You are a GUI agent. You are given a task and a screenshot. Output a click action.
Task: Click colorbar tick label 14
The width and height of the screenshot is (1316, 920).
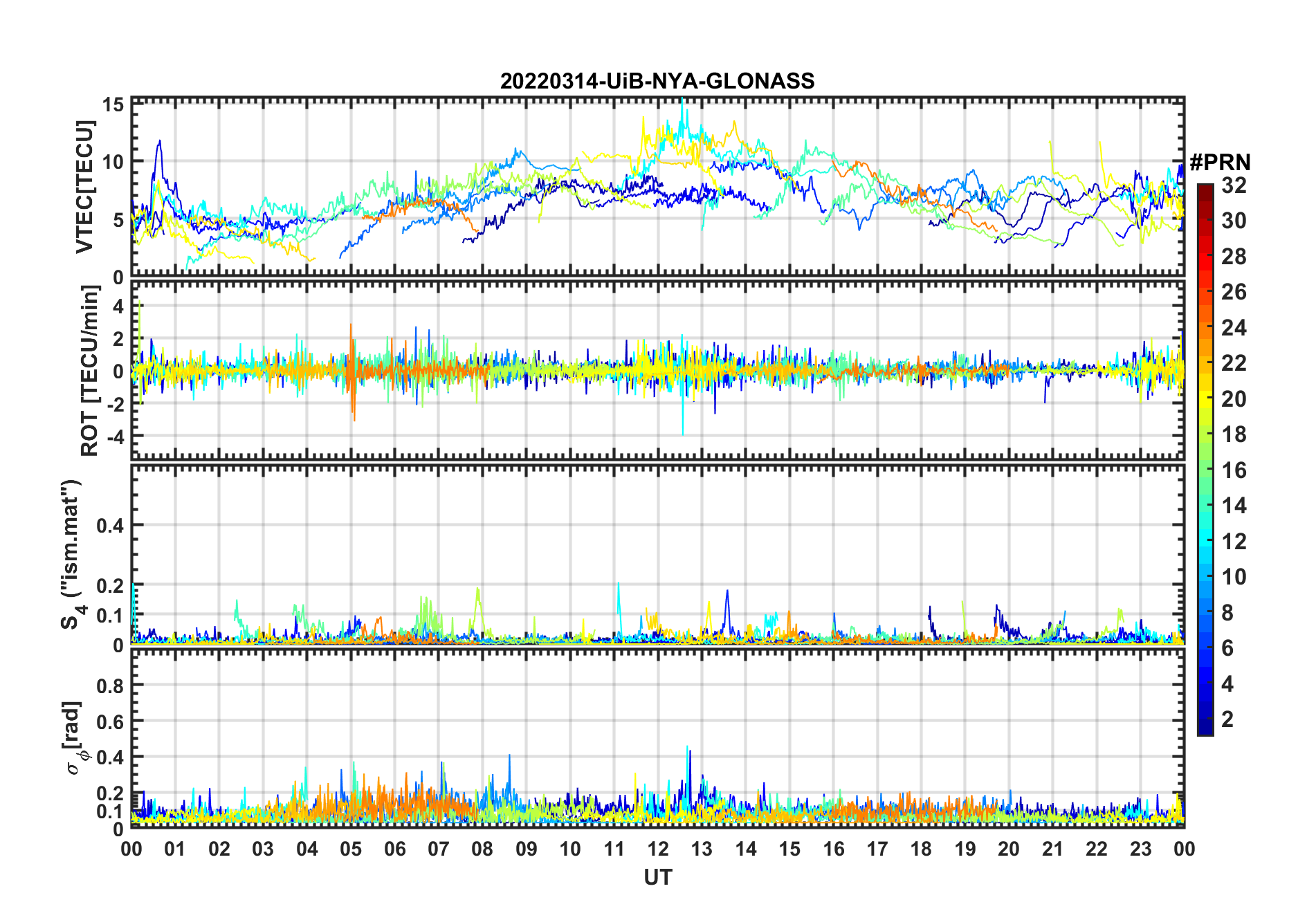click(x=1234, y=506)
